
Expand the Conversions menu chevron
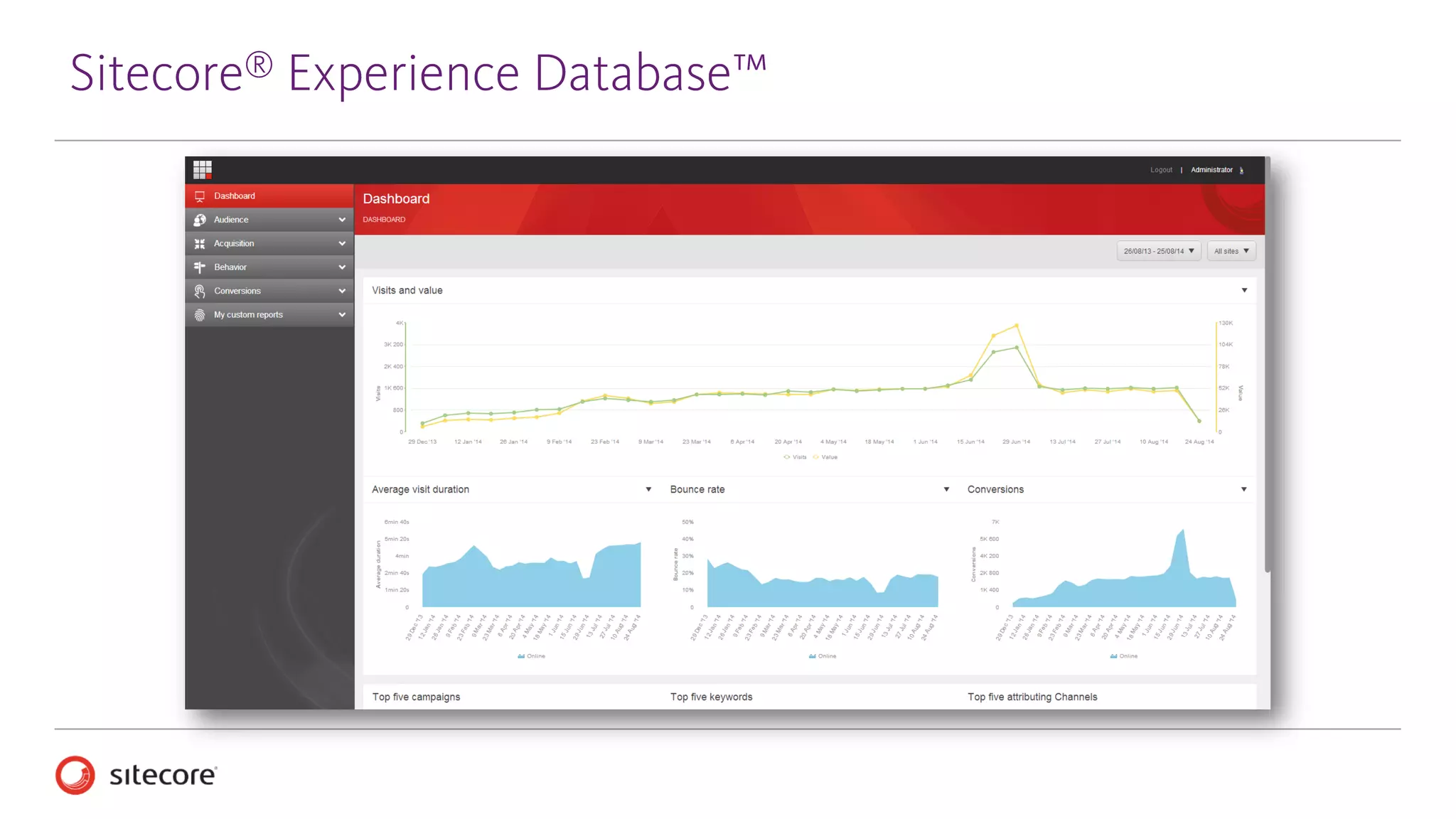pos(342,291)
